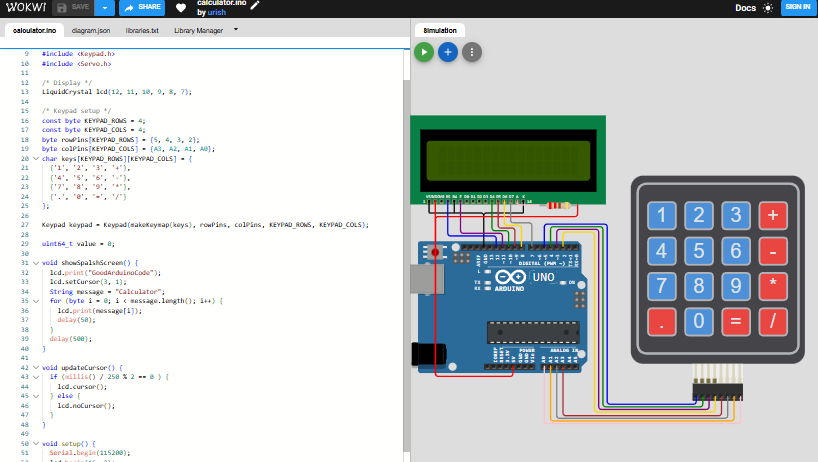This screenshot has width=818, height=462.
Task: Expand the file tabs dropdown arrow
Action: (236, 30)
